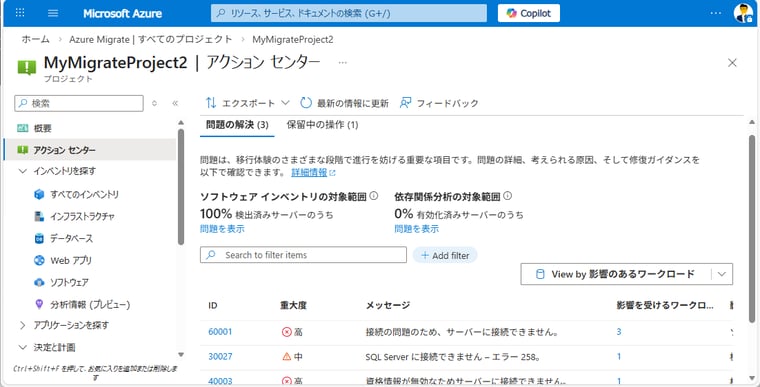Image resolution: width=760 pixels, height=387 pixels.
Task: Click the Copilot button
Action: click(x=529, y=13)
